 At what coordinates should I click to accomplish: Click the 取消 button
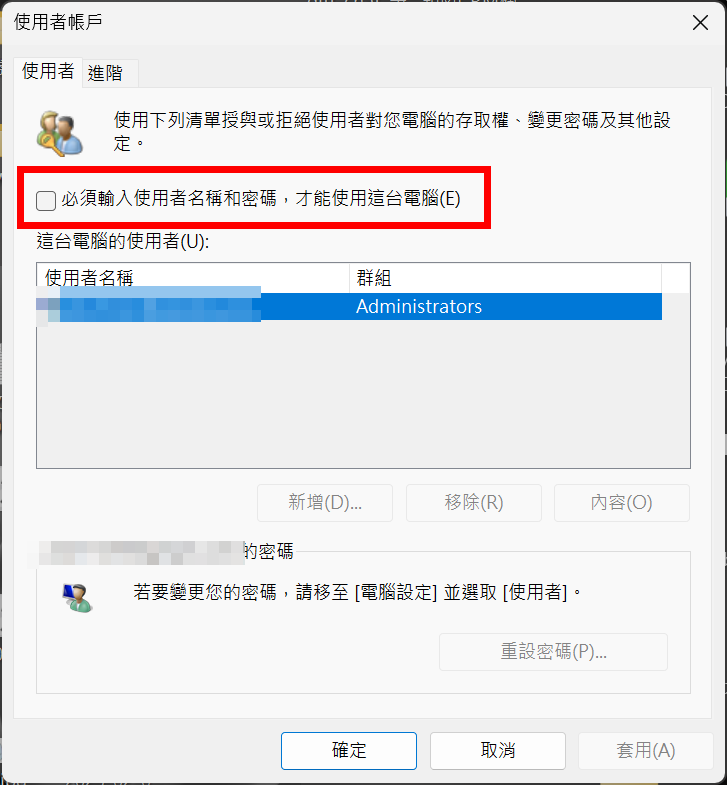pyautogui.click(x=498, y=750)
